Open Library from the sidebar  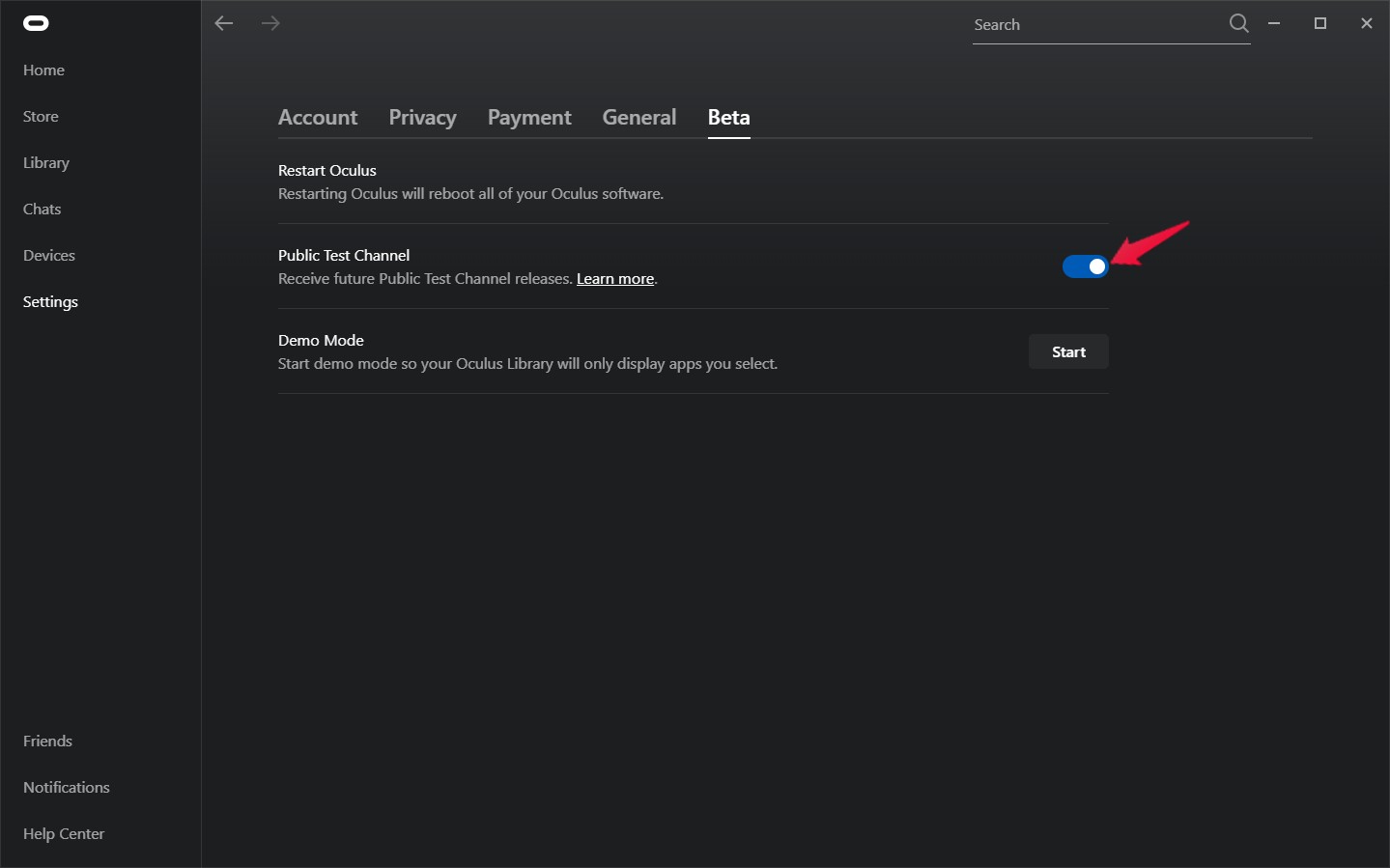click(x=46, y=163)
